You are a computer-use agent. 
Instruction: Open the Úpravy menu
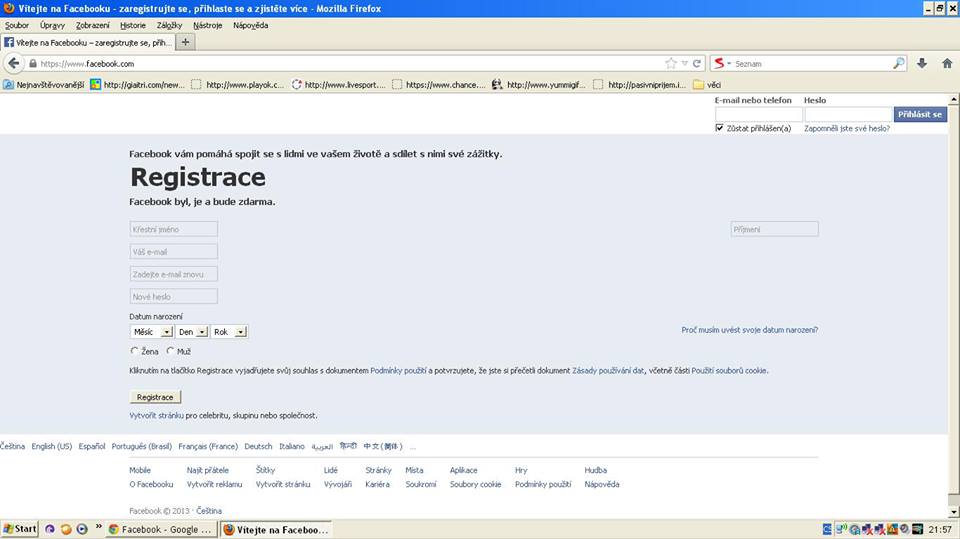[x=52, y=25]
